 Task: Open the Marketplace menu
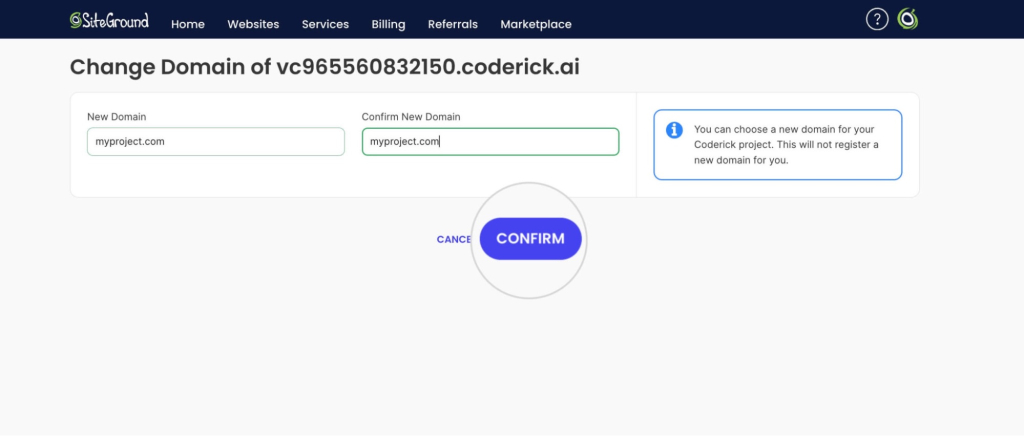coord(536,24)
